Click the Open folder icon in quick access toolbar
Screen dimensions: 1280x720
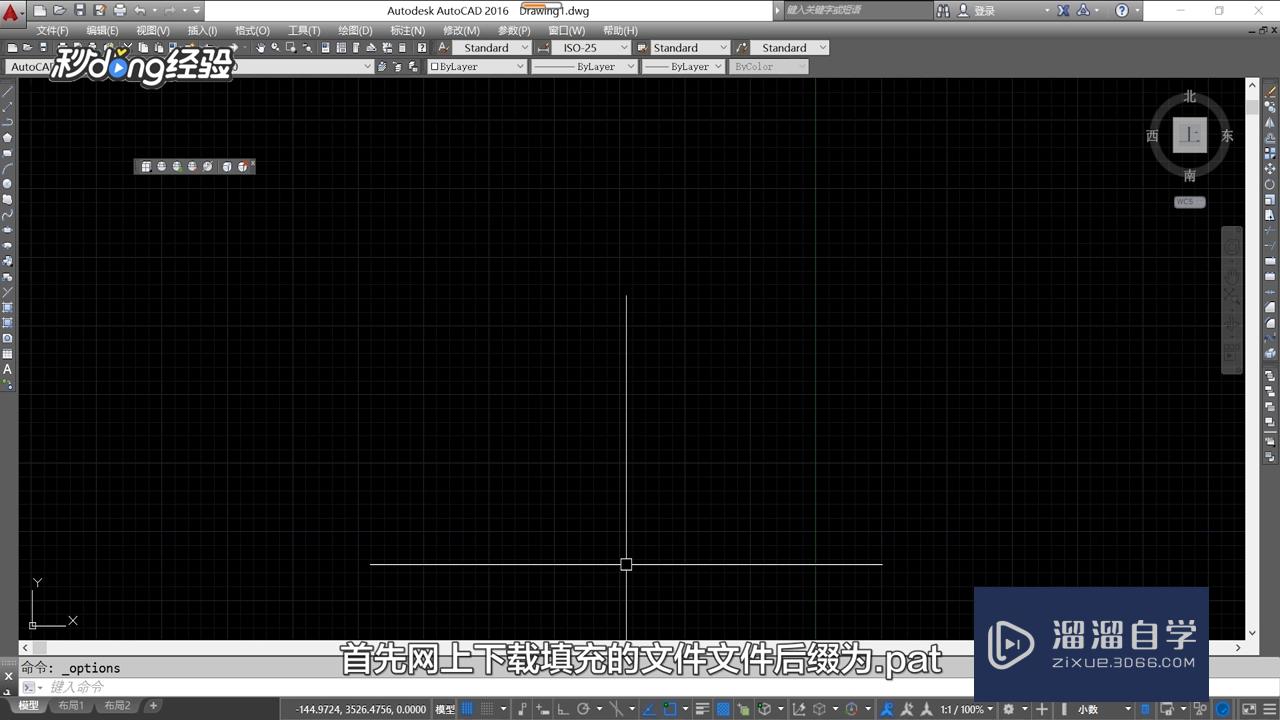coord(60,10)
